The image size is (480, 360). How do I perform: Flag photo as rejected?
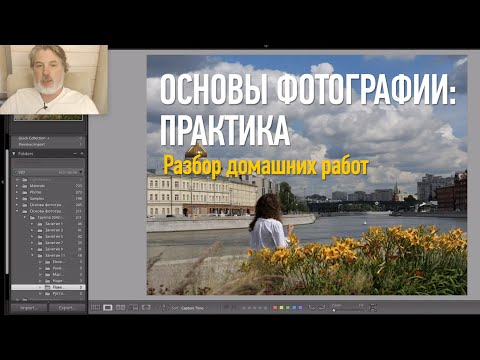[x=235, y=308]
